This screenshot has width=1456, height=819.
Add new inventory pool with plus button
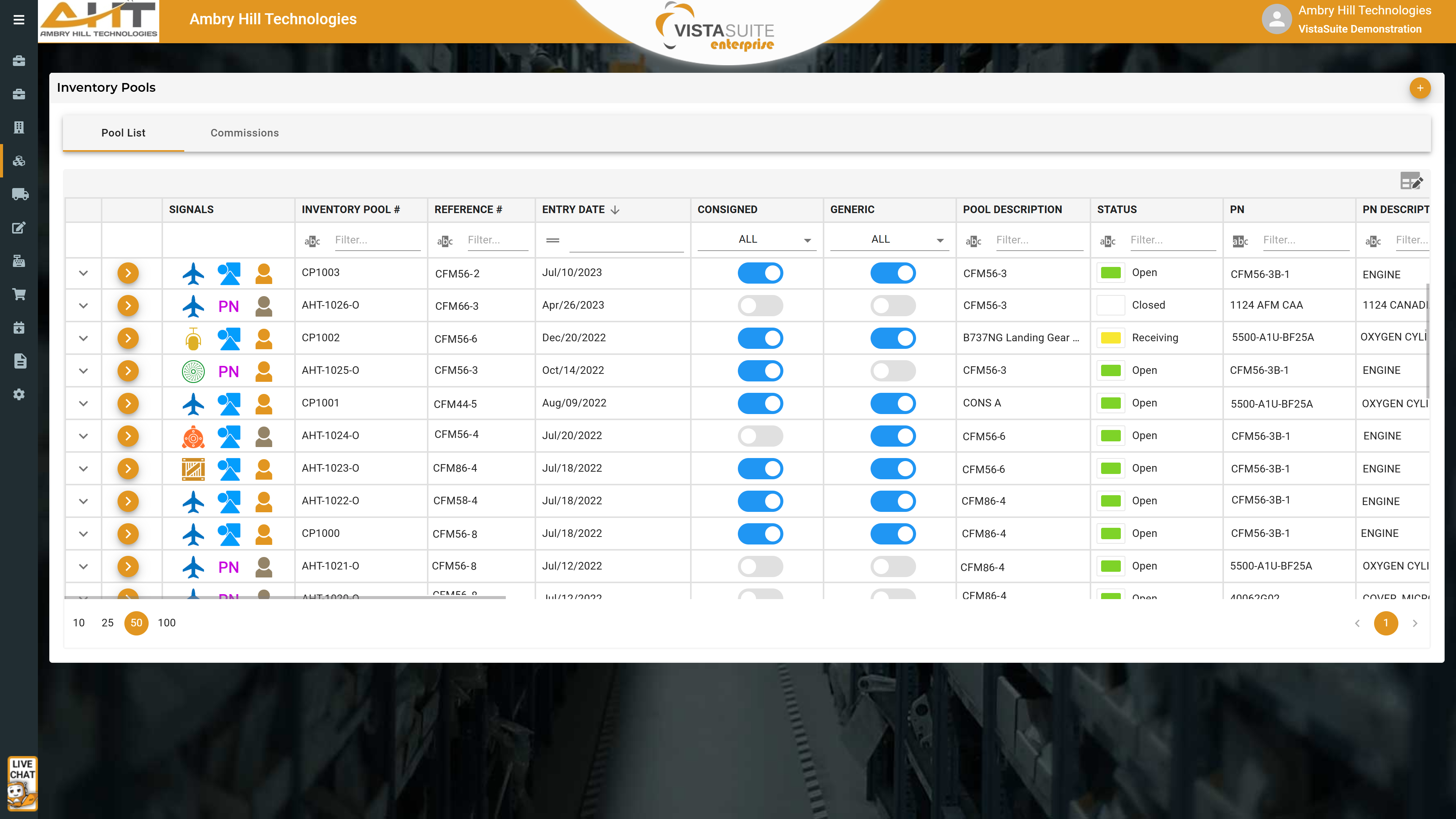(1420, 88)
